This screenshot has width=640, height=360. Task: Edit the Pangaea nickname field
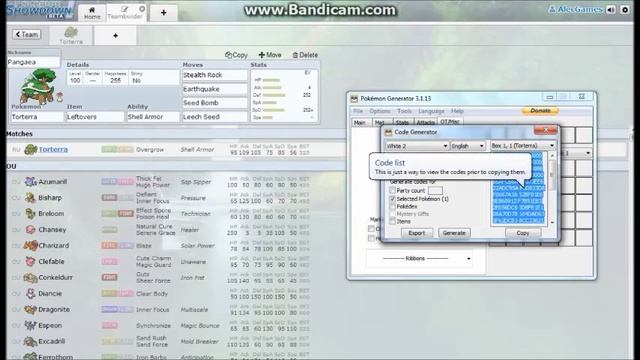pyautogui.click(x=33, y=62)
